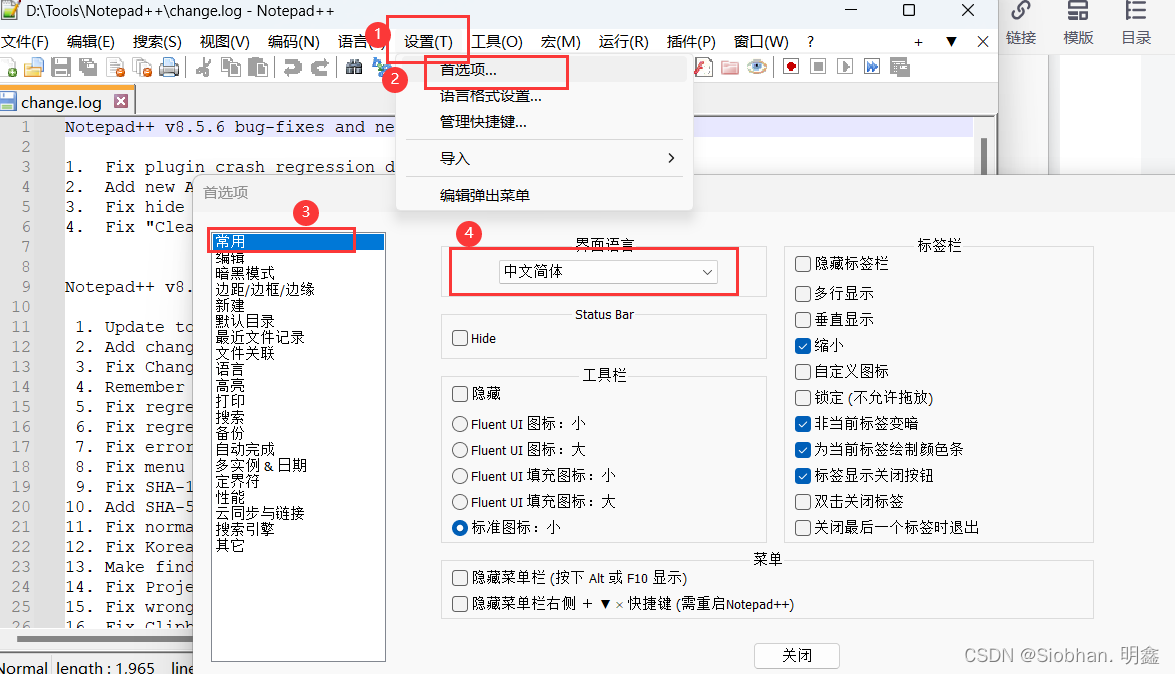The width and height of the screenshot is (1175, 674).
Task: Click the Monitoring eye toolbar icon
Action: tap(757, 67)
